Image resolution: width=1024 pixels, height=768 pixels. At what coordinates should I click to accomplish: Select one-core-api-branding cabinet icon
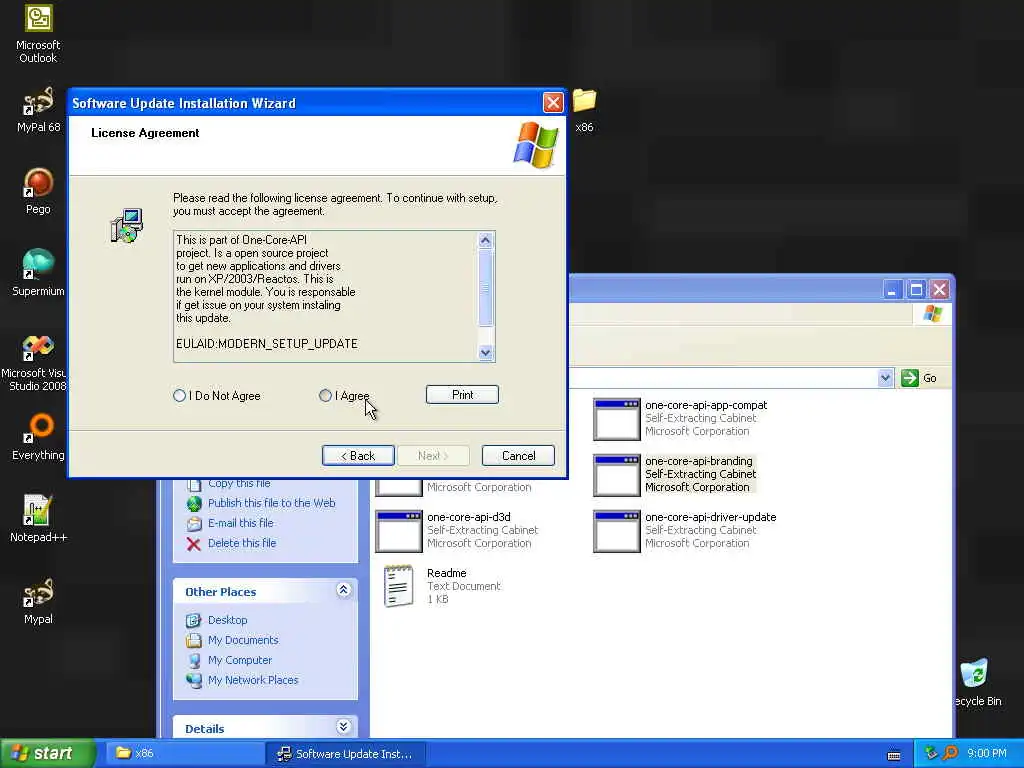point(616,475)
